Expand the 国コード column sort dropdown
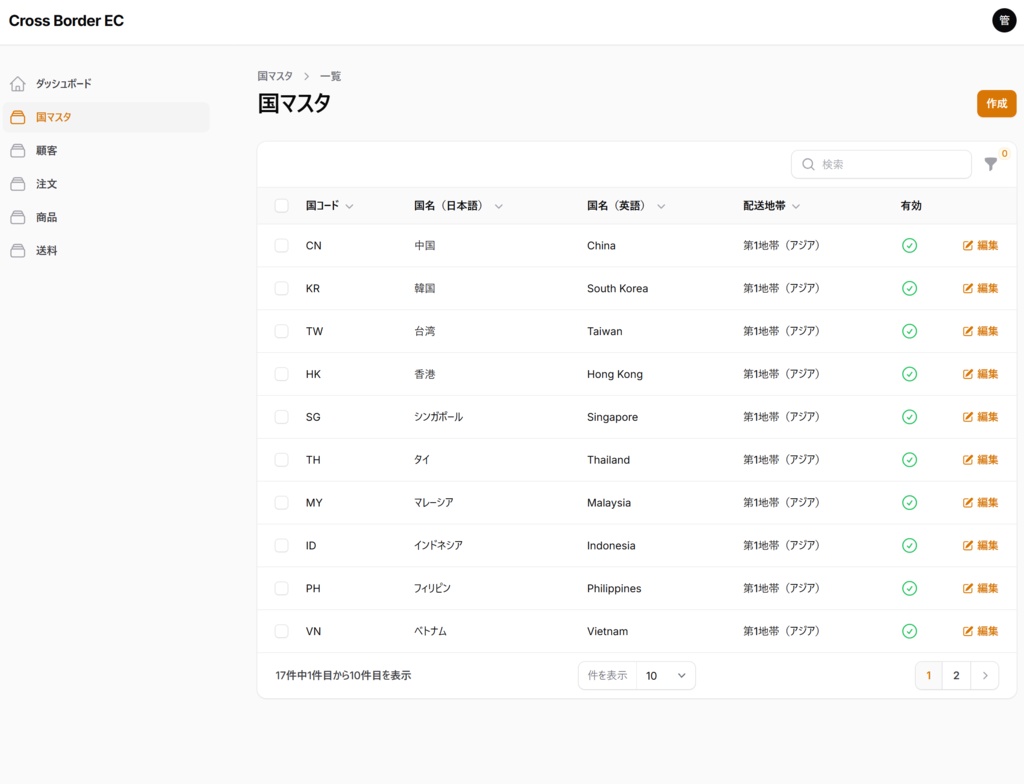Image resolution: width=1024 pixels, height=784 pixels. [350, 205]
